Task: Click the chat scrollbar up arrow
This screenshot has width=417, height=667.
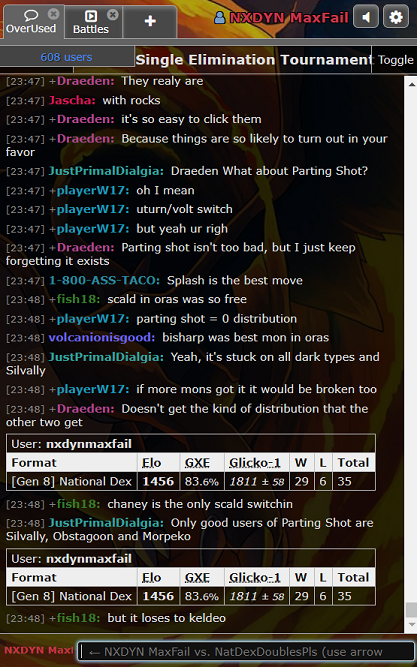Action: pos(411,84)
